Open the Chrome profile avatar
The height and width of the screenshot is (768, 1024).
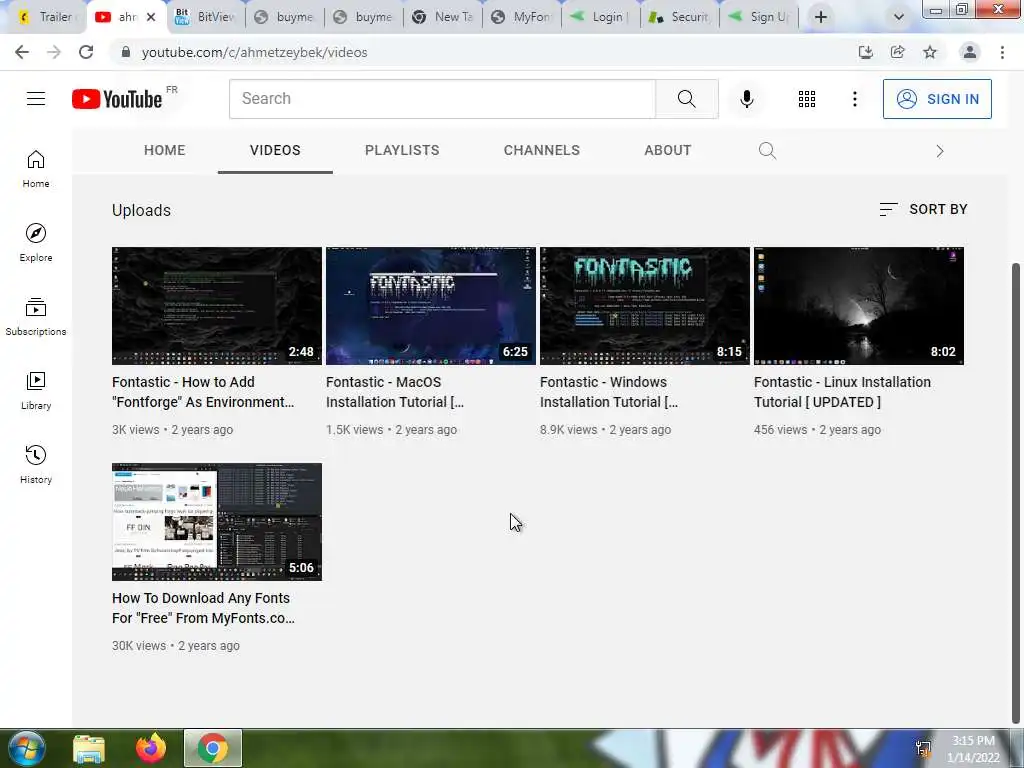point(970,52)
